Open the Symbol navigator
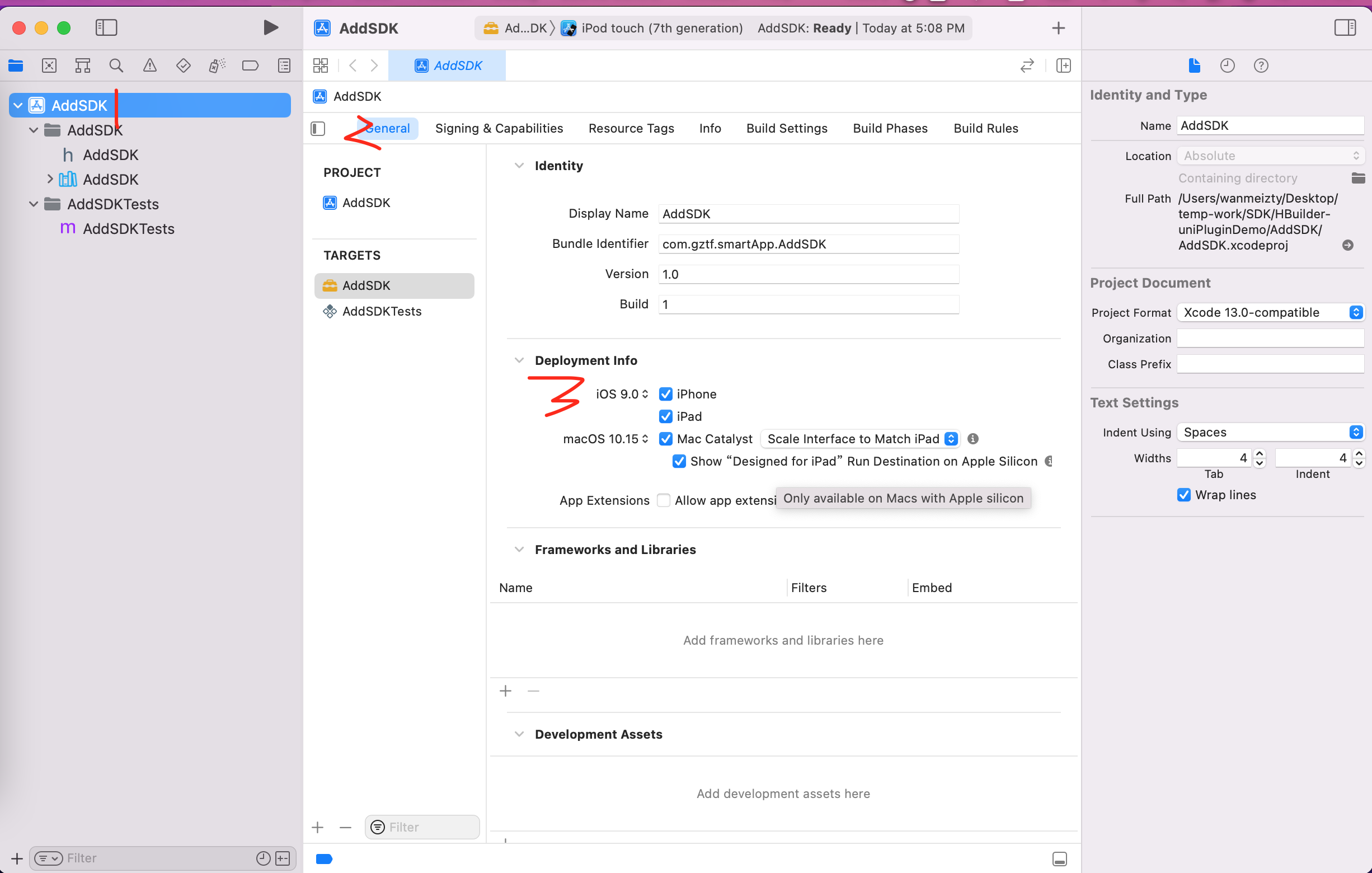The image size is (1372, 873). pyautogui.click(x=83, y=65)
